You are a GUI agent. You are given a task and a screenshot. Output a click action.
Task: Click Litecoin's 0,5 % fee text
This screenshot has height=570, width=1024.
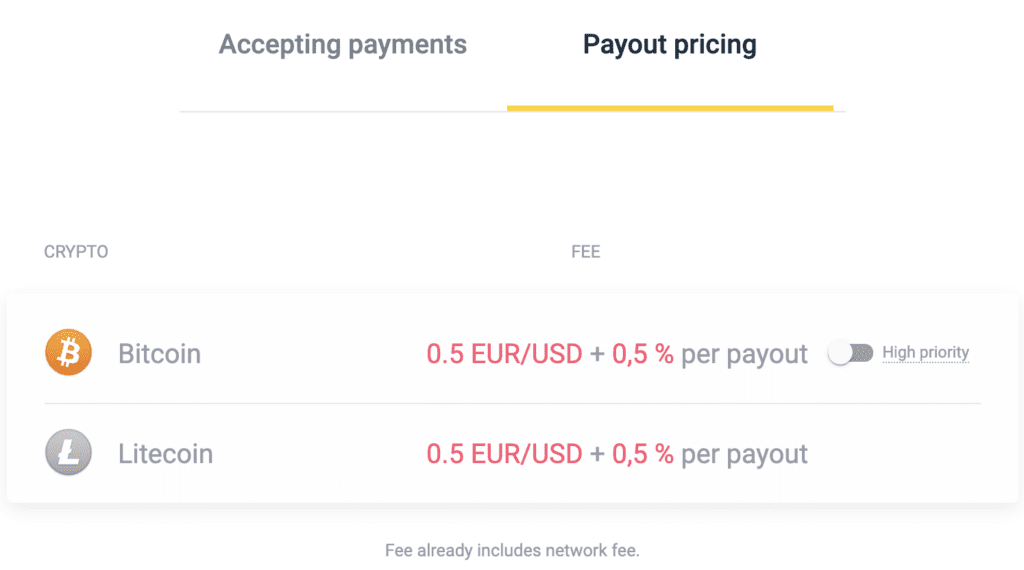(643, 454)
